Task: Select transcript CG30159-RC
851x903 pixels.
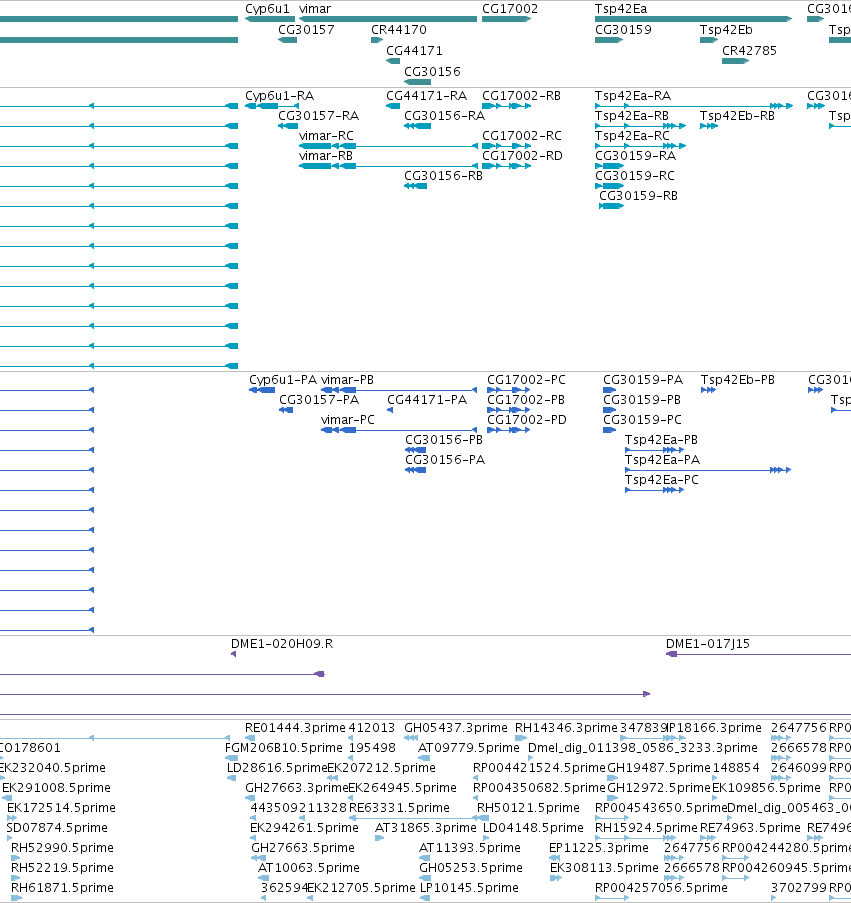Action: 635,176
